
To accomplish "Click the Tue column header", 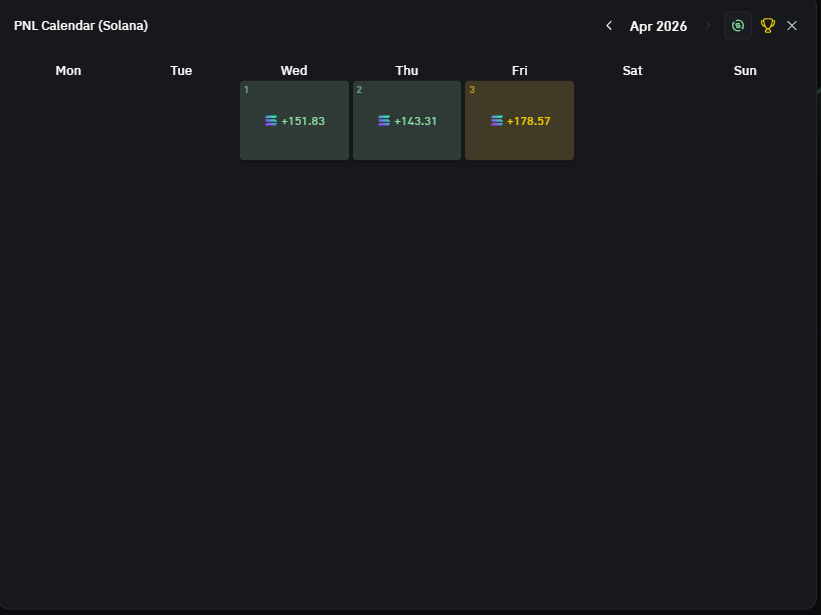I will coord(181,71).
